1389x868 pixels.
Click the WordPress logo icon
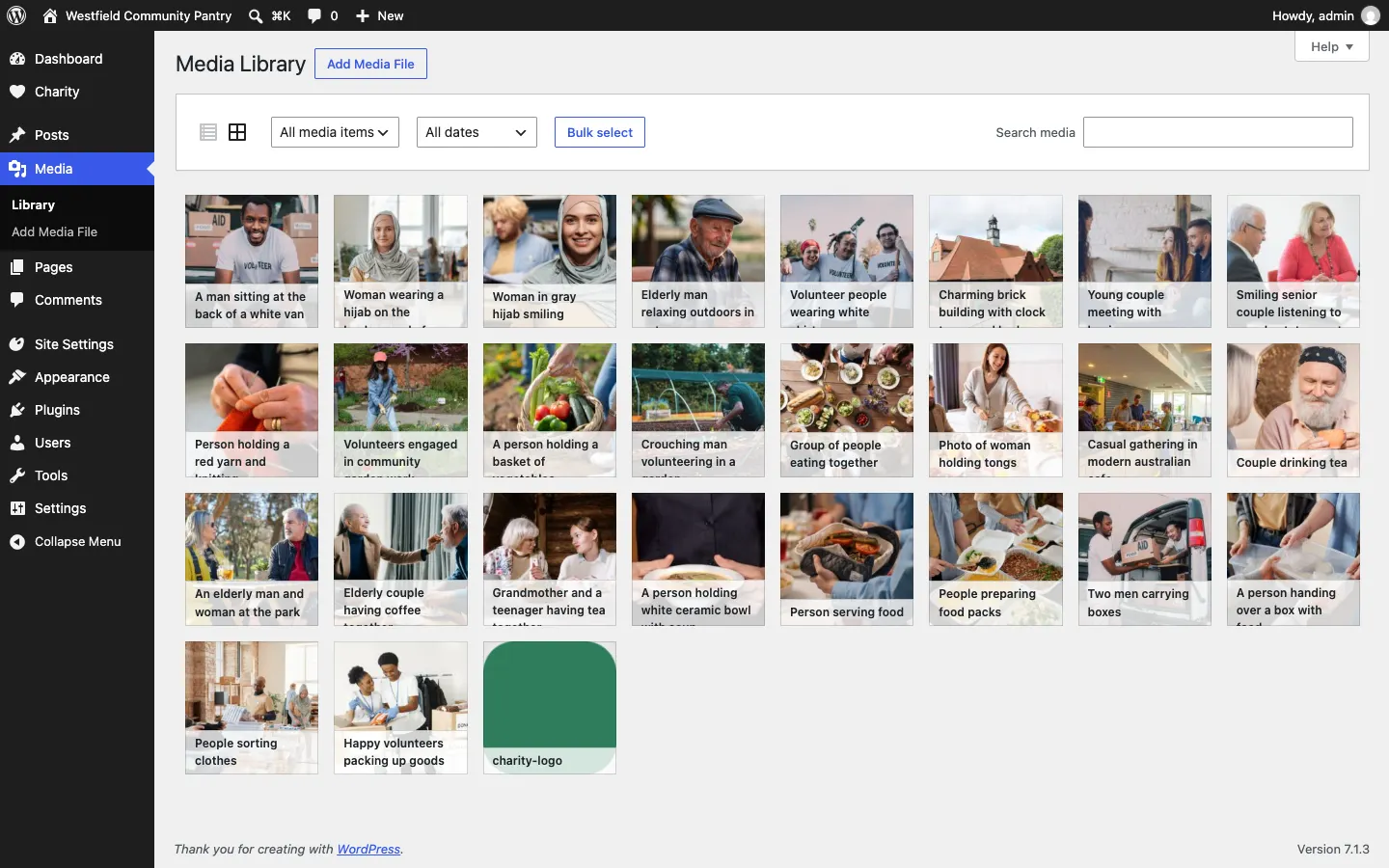click(16, 15)
